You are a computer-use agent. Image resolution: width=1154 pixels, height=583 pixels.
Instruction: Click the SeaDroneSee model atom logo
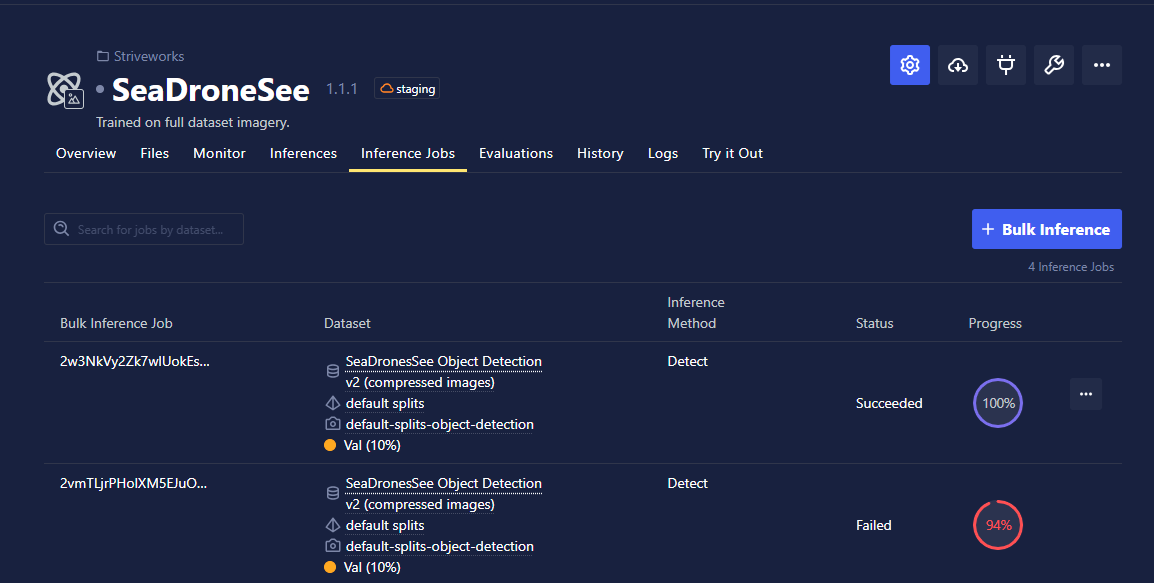(65, 90)
